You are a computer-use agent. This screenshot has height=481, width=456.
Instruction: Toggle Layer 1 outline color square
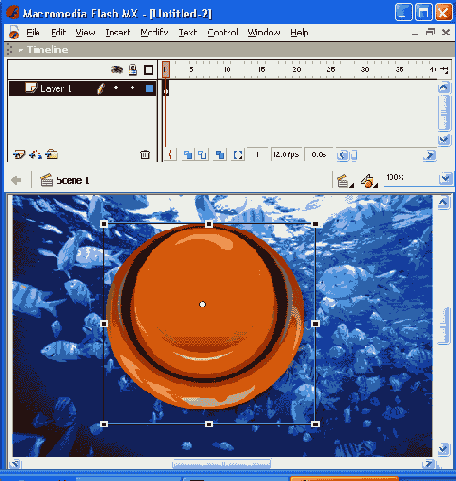(x=149, y=88)
